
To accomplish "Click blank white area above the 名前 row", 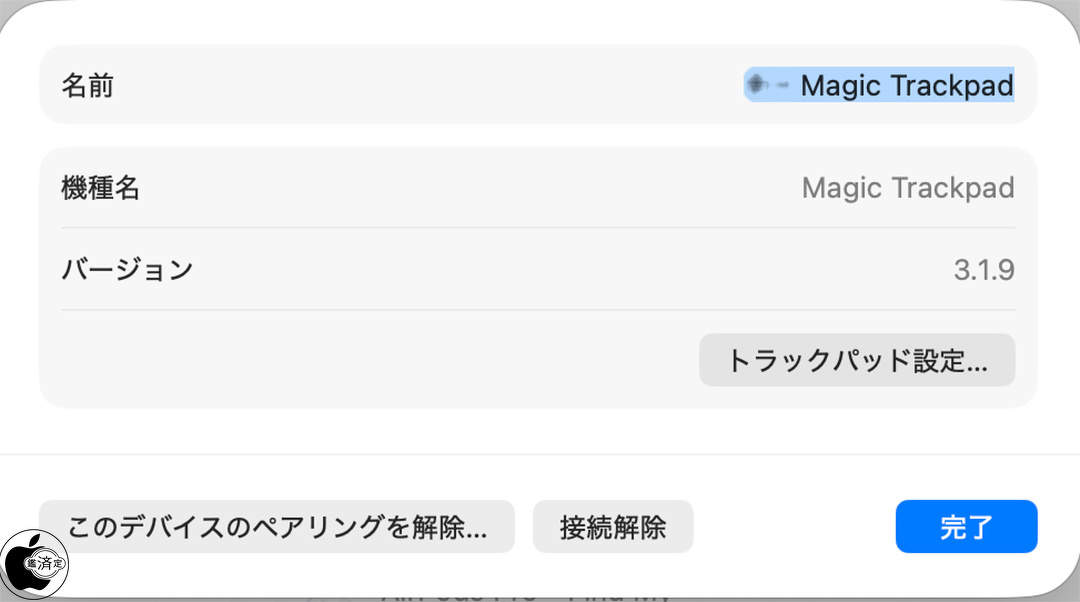I will pos(538,22).
